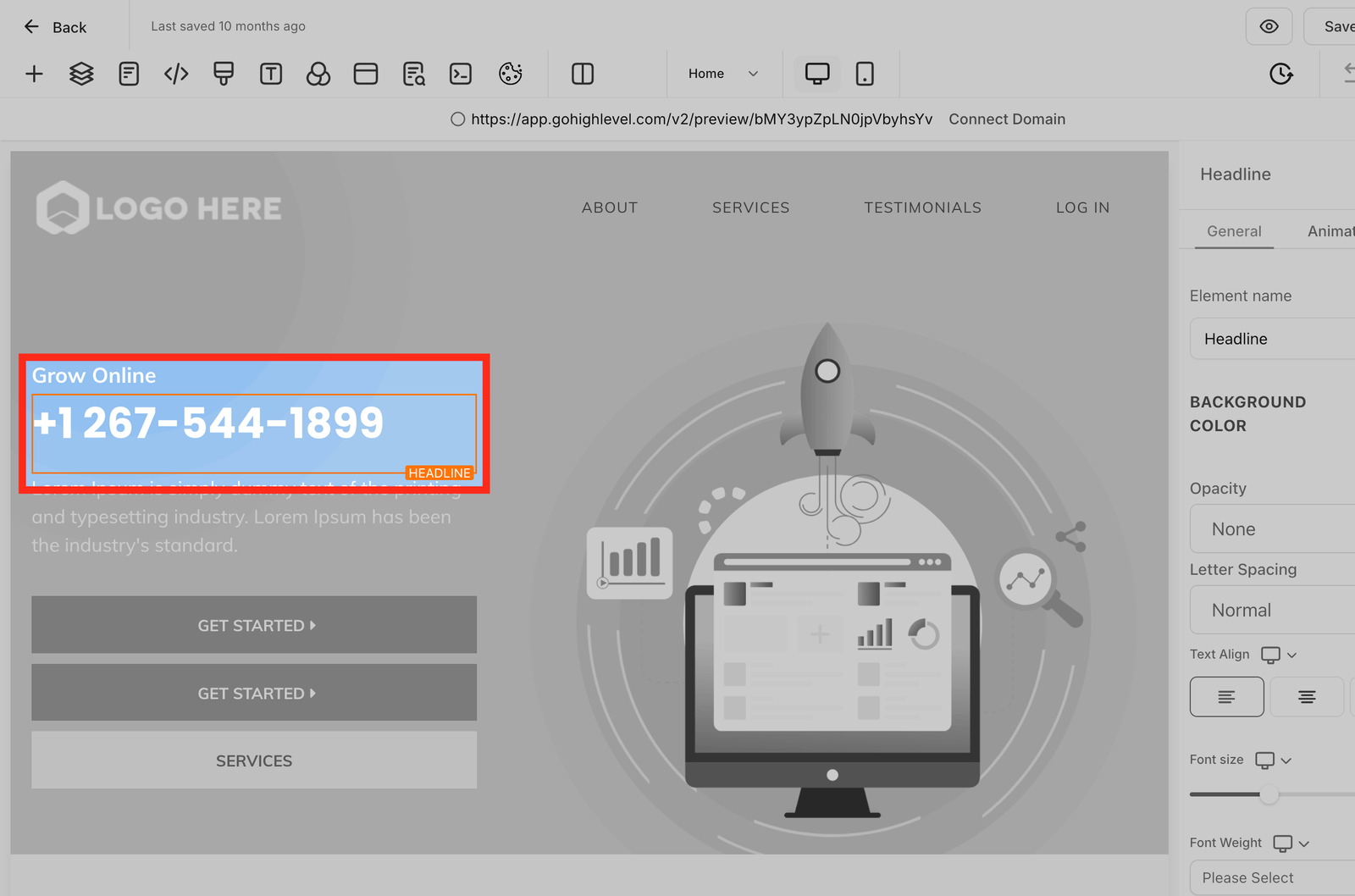The width and height of the screenshot is (1355, 896).
Task: Click the plus icon to add element
Action: click(x=34, y=75)
